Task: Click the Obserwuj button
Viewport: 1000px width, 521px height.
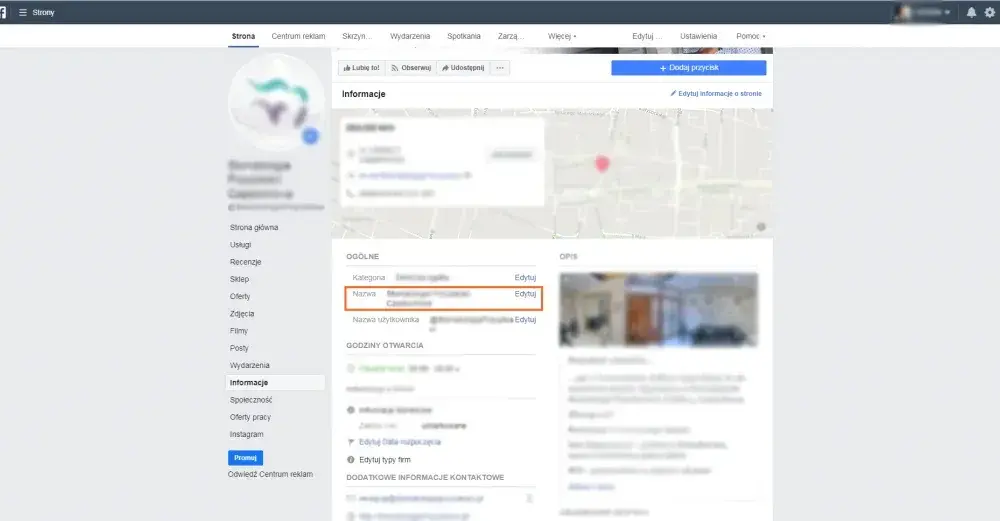Action: click(x=411, y=68)
